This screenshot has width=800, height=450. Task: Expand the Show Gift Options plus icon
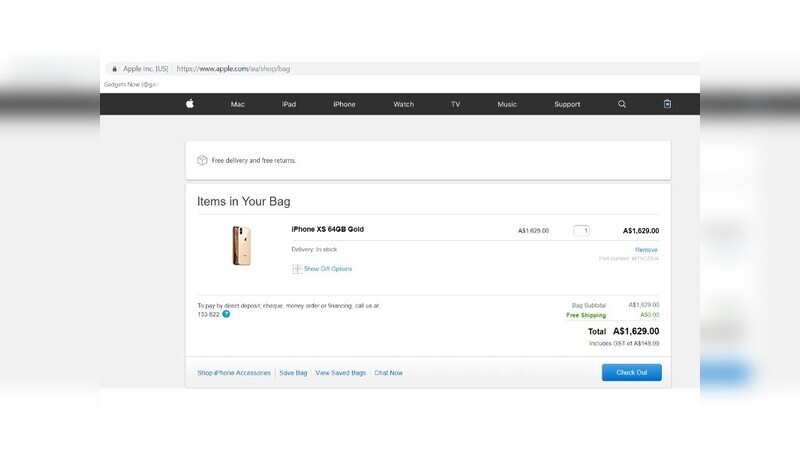[296, 269]
